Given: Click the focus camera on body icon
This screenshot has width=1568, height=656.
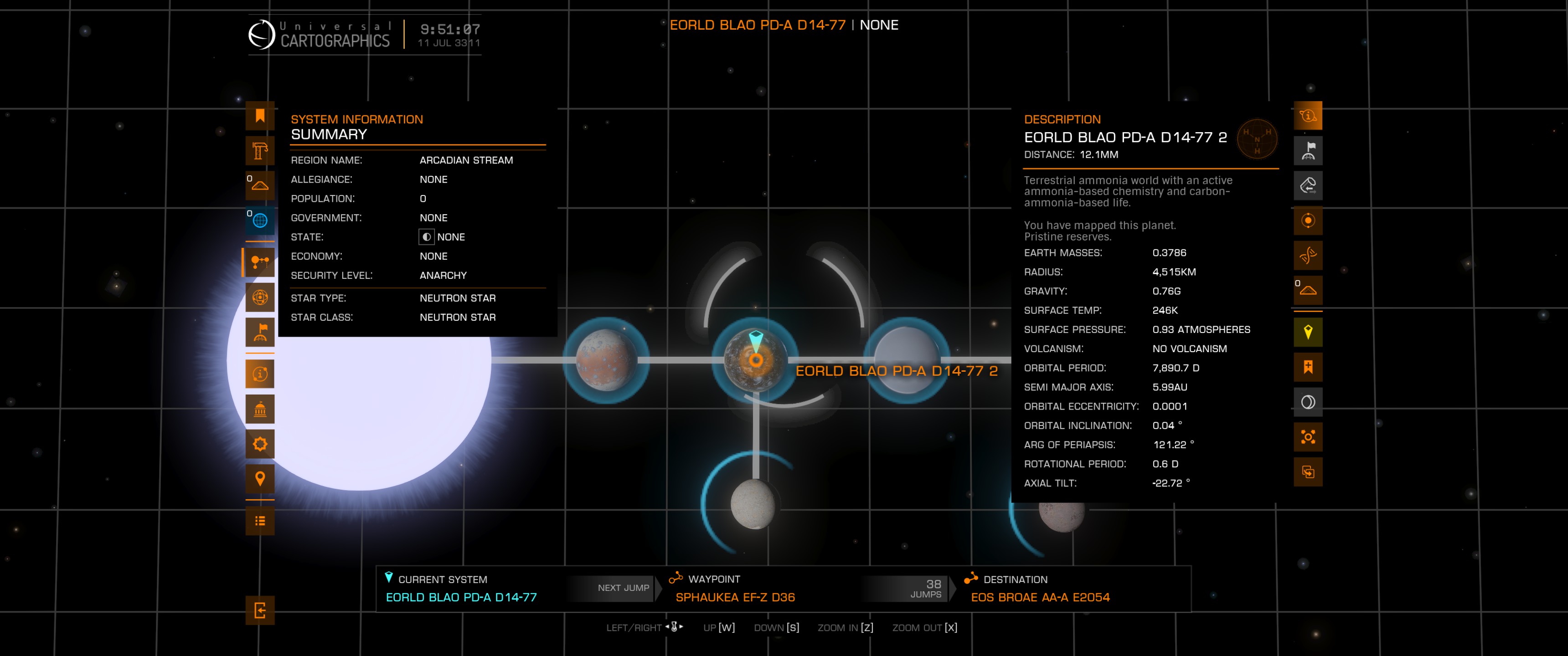Looking at the screenshot, I should pos(1307,437).
